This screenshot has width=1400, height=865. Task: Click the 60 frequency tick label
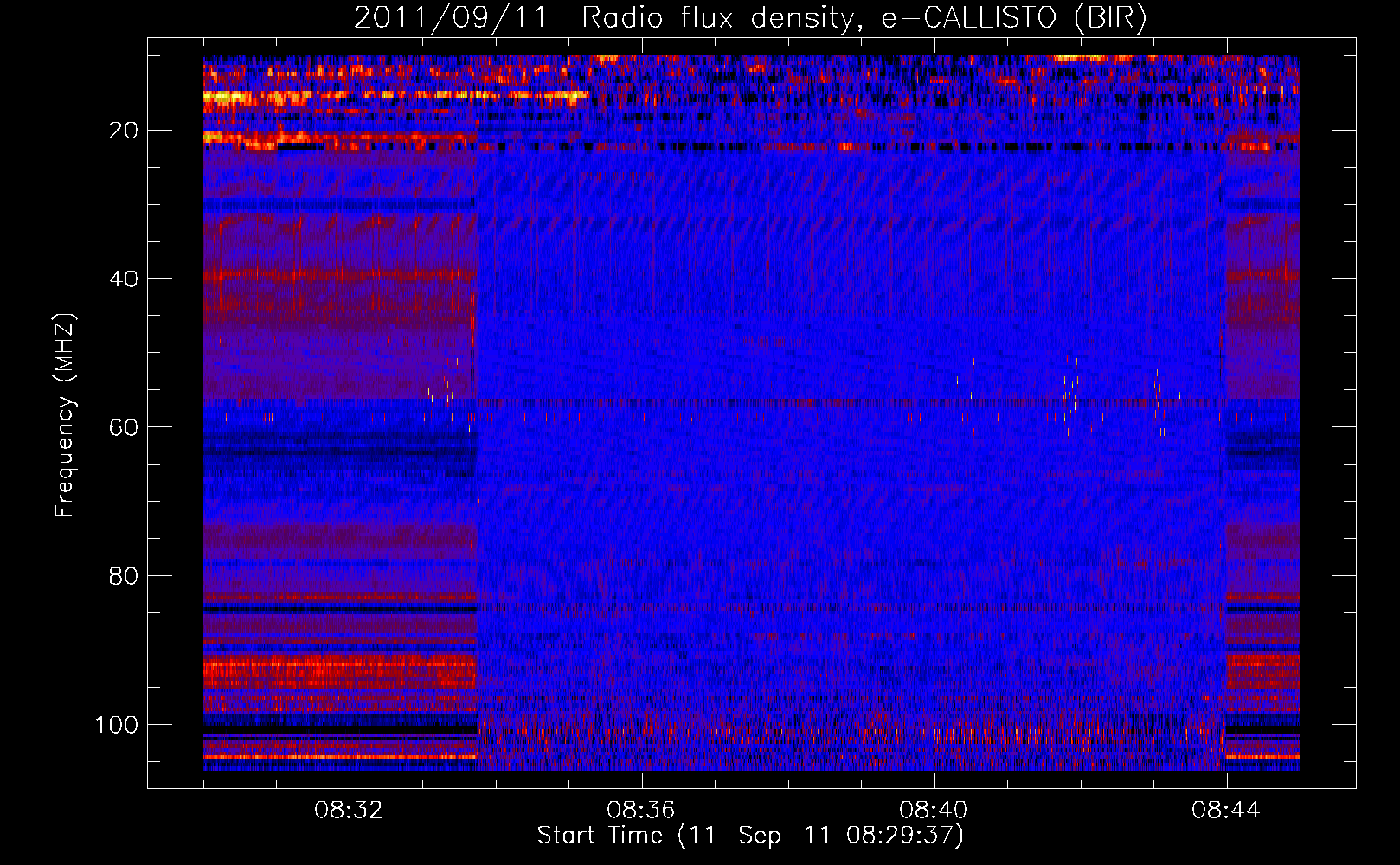[124, 427]
